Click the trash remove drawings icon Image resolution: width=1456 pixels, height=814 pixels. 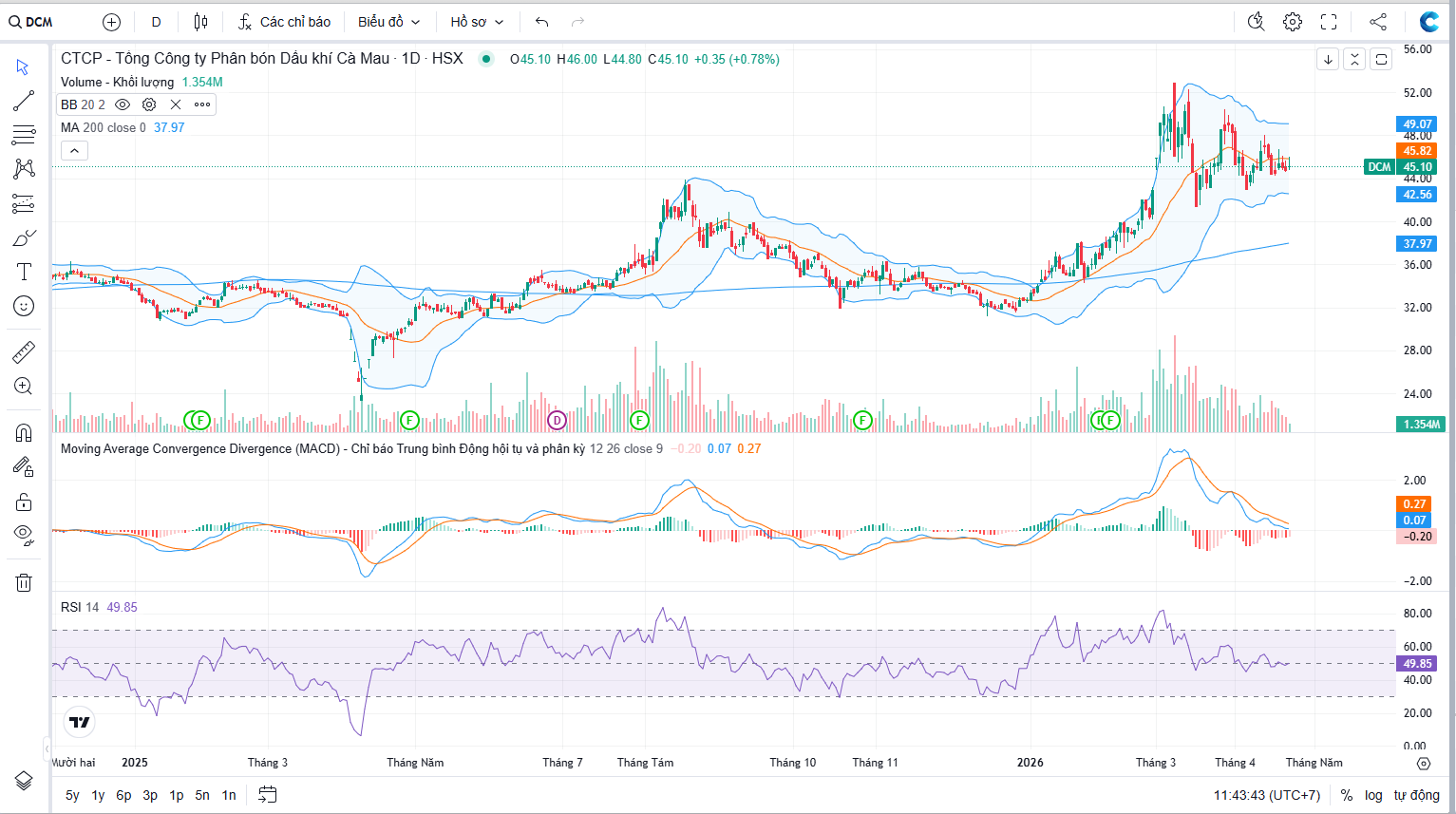tap(24, 582)
